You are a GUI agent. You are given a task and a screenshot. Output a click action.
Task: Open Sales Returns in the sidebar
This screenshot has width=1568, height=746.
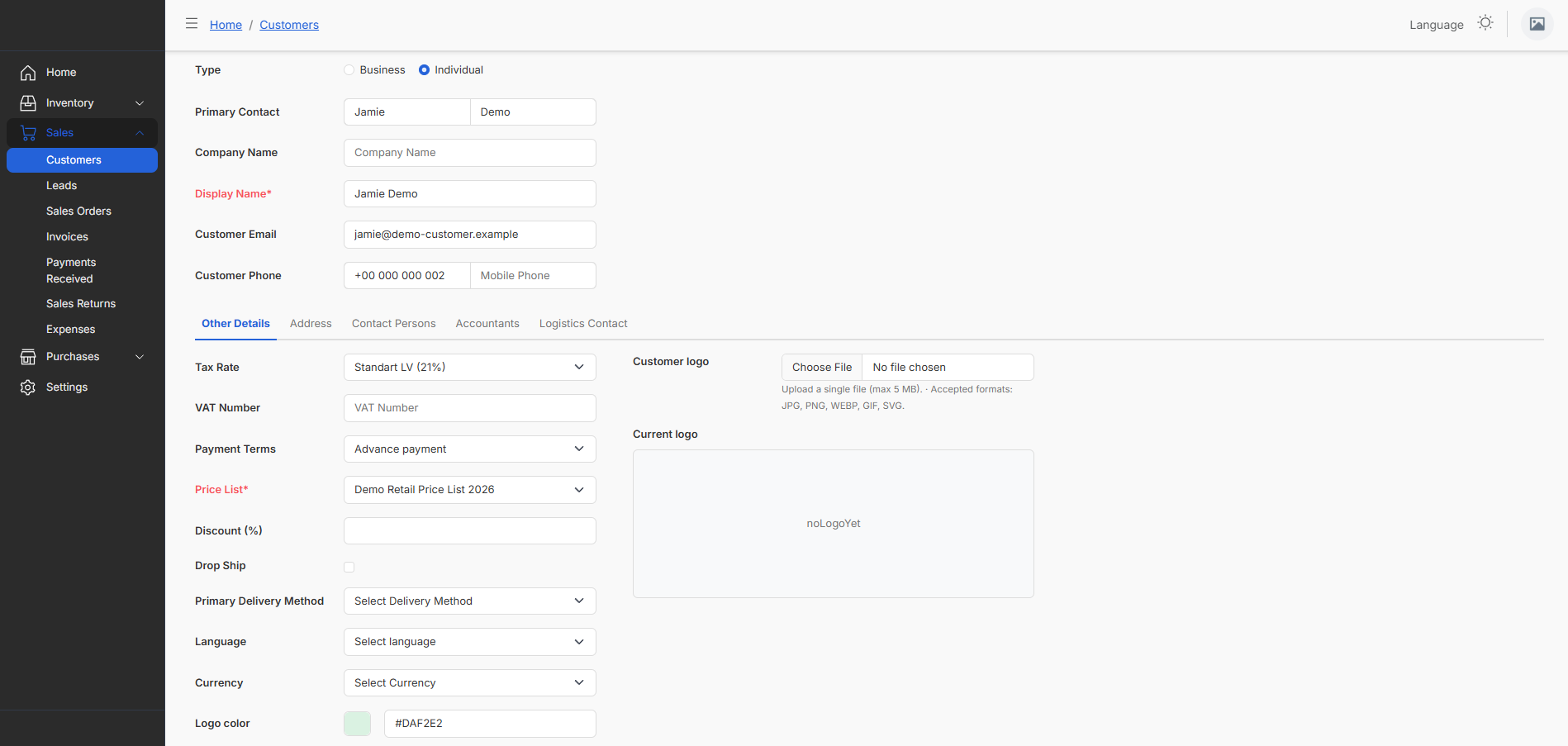82,304
